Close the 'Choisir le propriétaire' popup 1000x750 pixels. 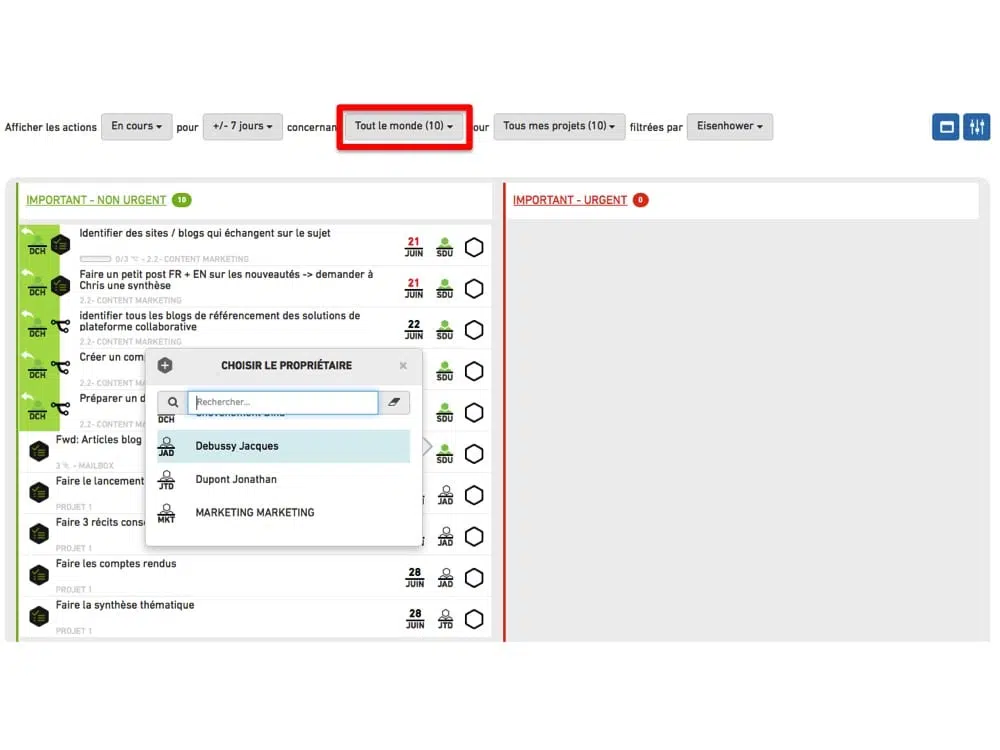(x=403, y=365)
